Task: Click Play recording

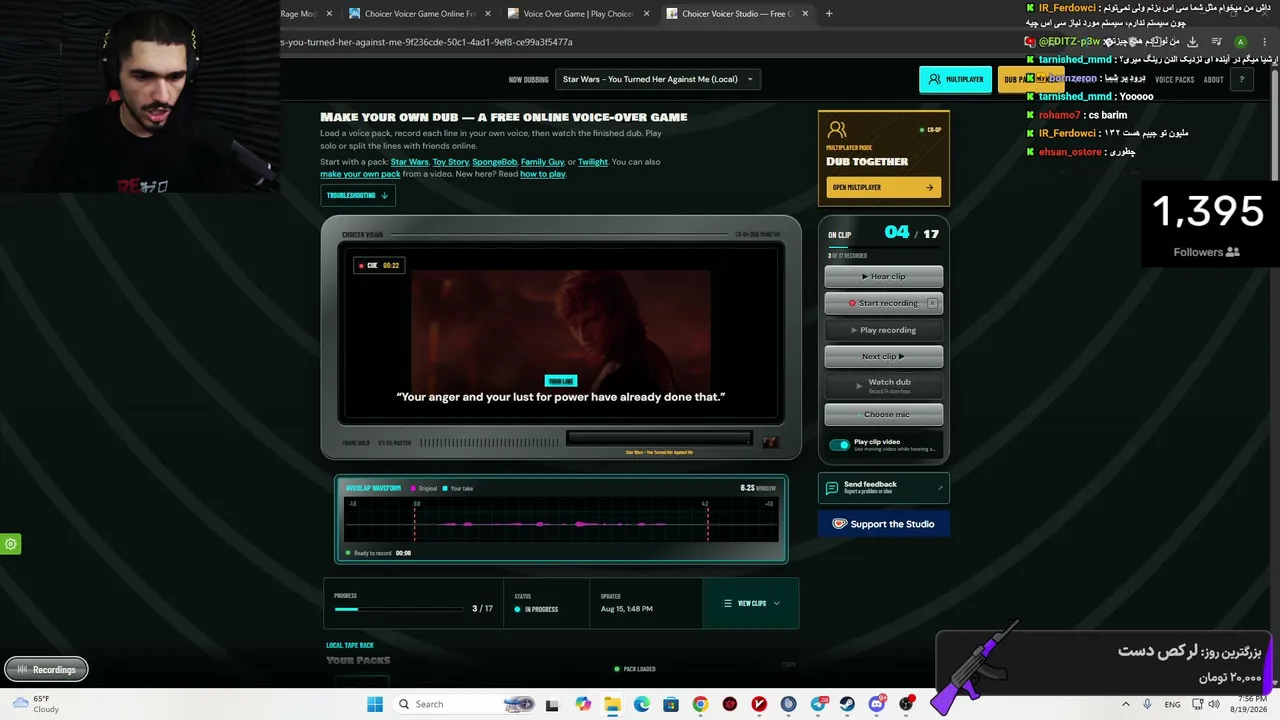Action: point(883,330)
